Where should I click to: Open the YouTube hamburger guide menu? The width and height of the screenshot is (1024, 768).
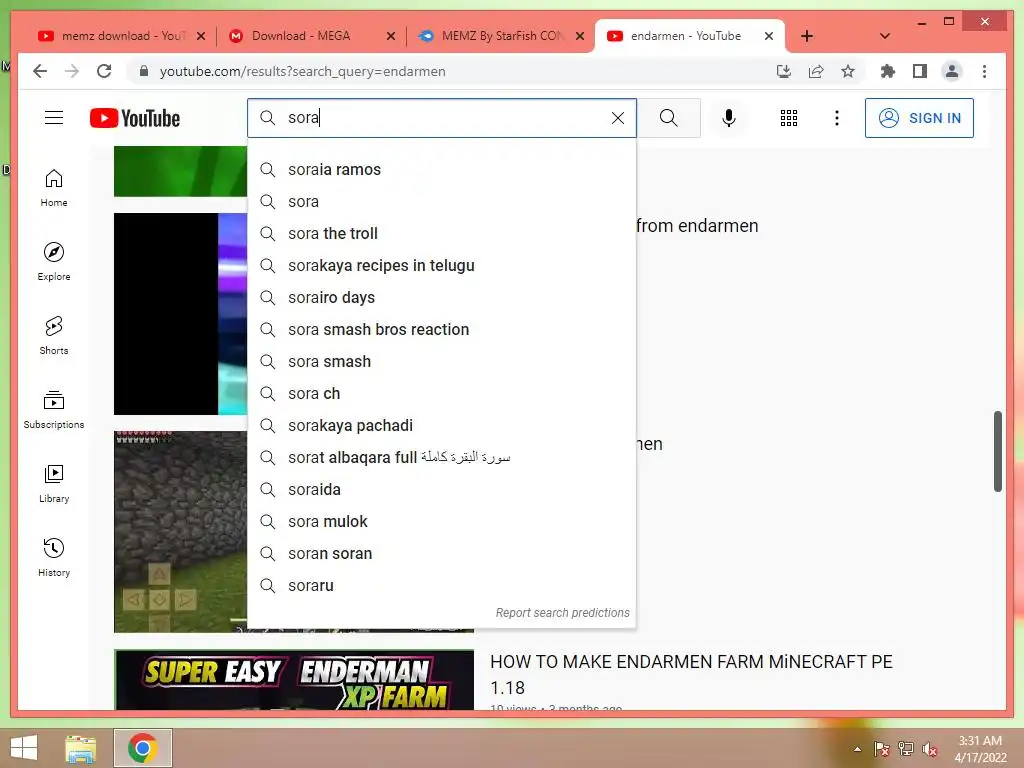(54, 118)
